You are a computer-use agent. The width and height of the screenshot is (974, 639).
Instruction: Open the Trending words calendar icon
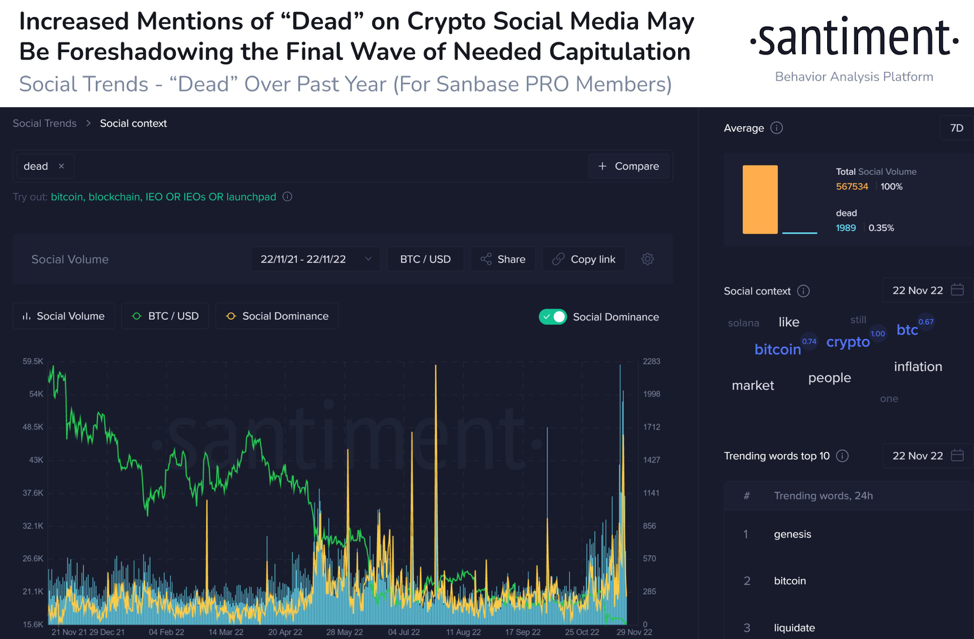pyautogui.click(x=957, y=455)
